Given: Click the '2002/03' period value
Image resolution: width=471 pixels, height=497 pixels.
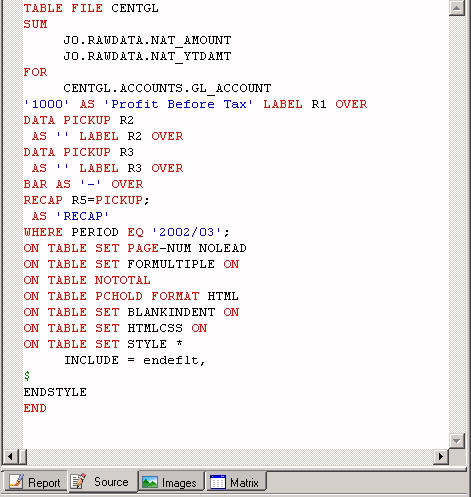Looking at the screenshot, I should tap(187, 232).
